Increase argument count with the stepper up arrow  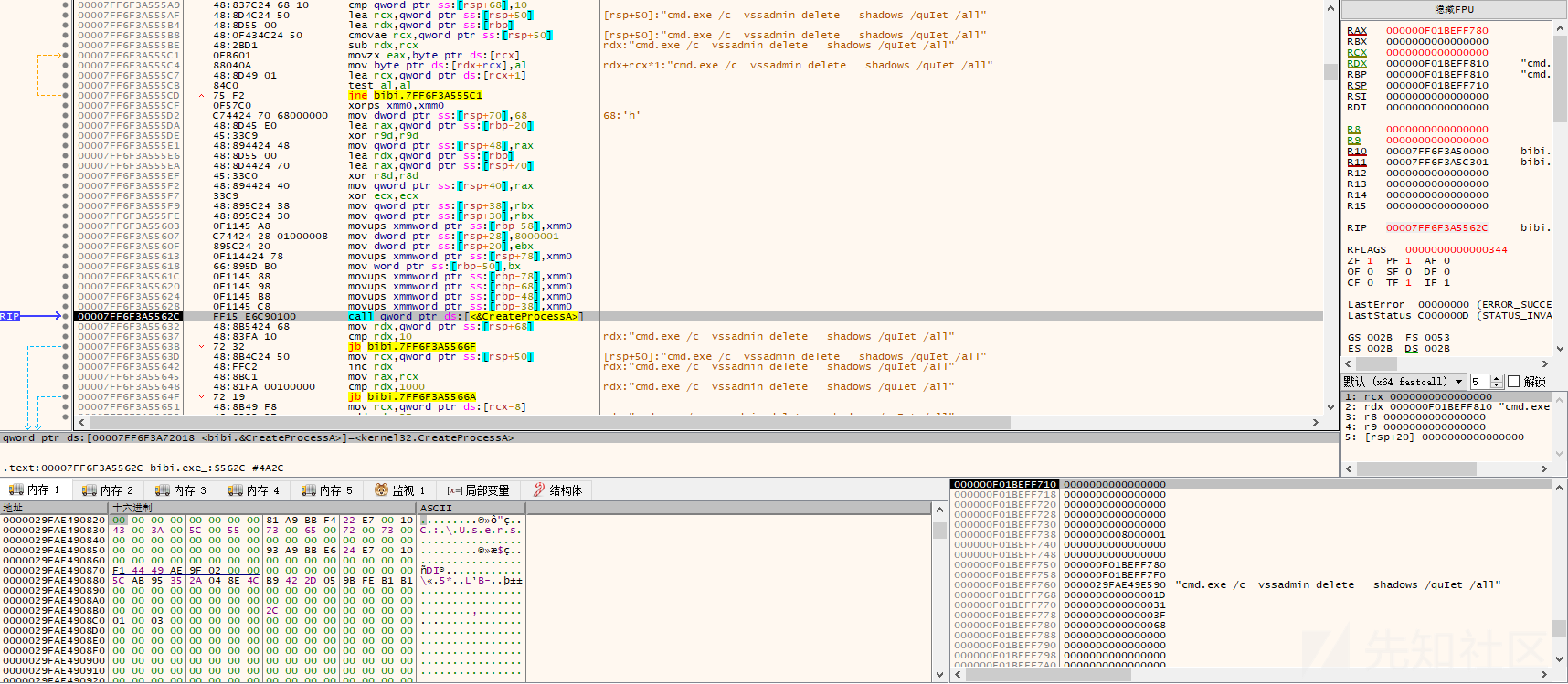tap(1496, 378)
